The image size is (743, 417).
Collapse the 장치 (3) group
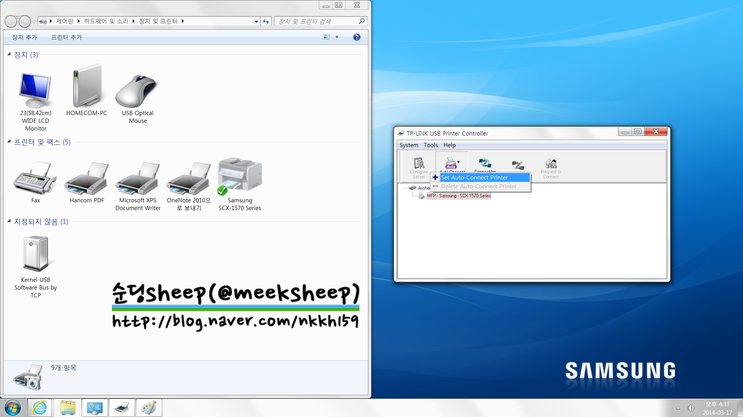tap(9, 54)
